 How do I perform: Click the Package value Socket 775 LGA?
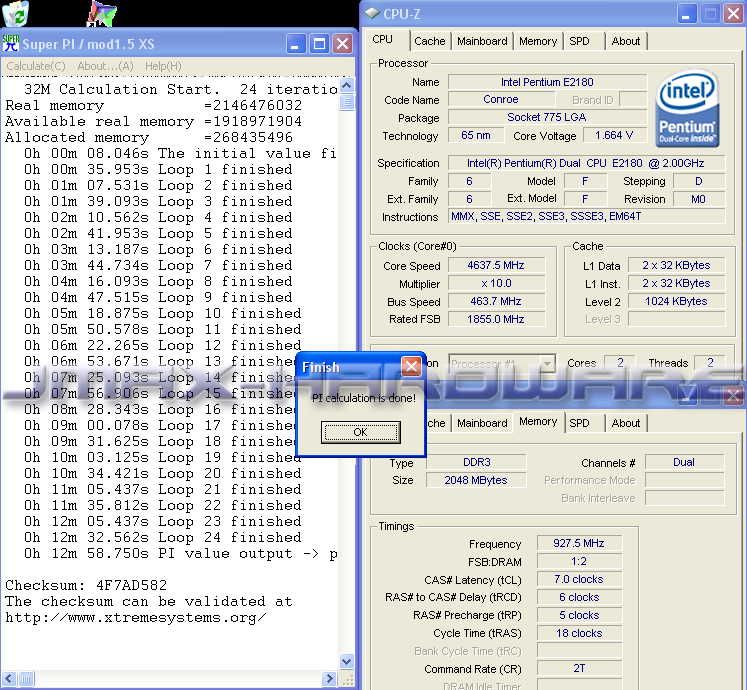[x=547, y=117]
